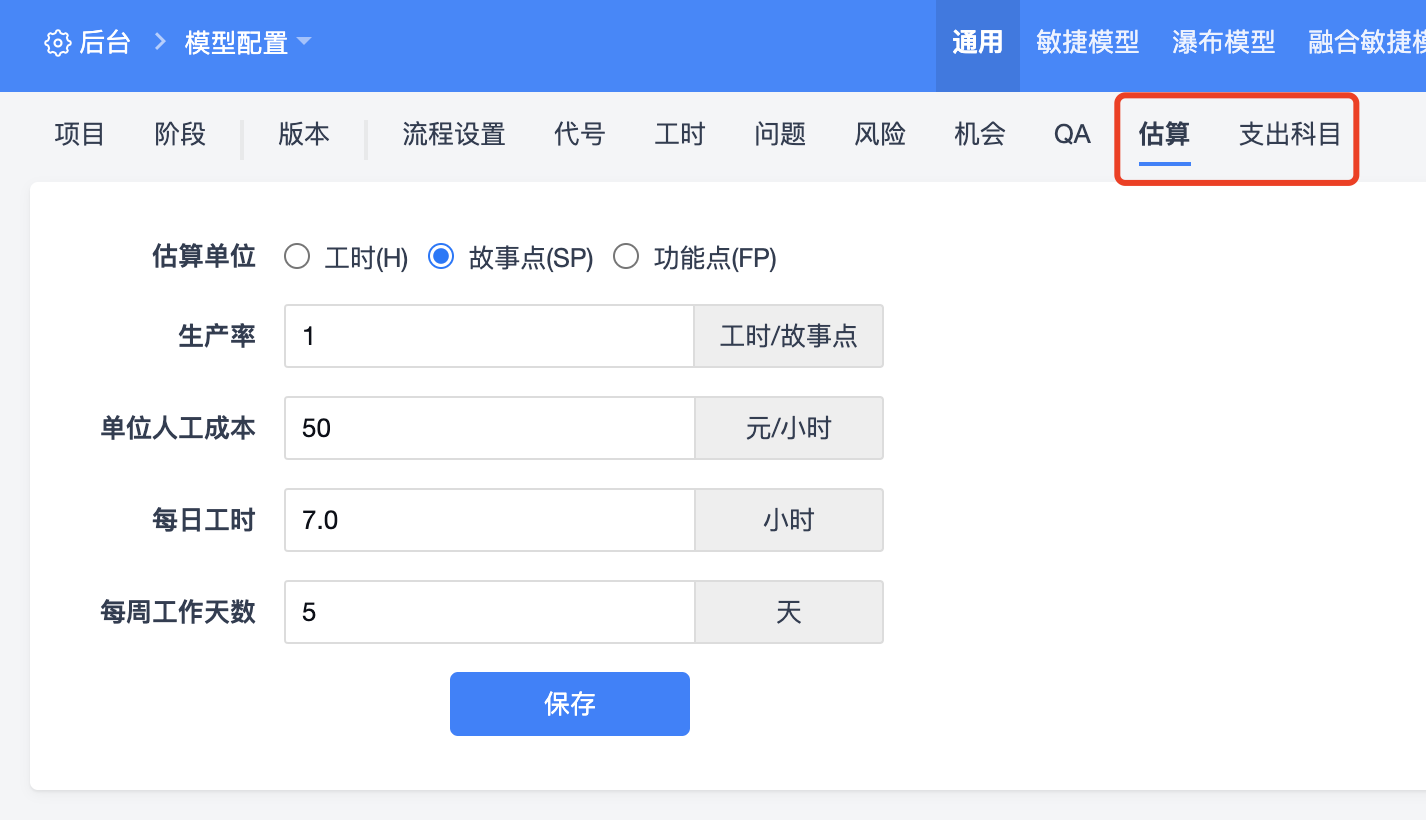Select the 故事点(SP) radio option

(441, 258)
